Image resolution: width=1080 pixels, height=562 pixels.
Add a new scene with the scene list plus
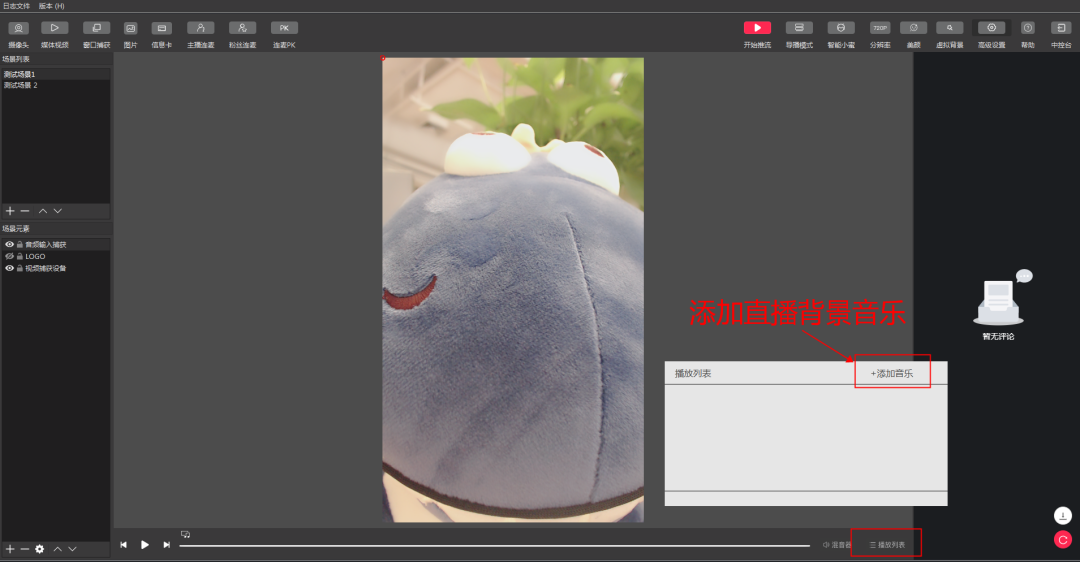click(10, 211)
